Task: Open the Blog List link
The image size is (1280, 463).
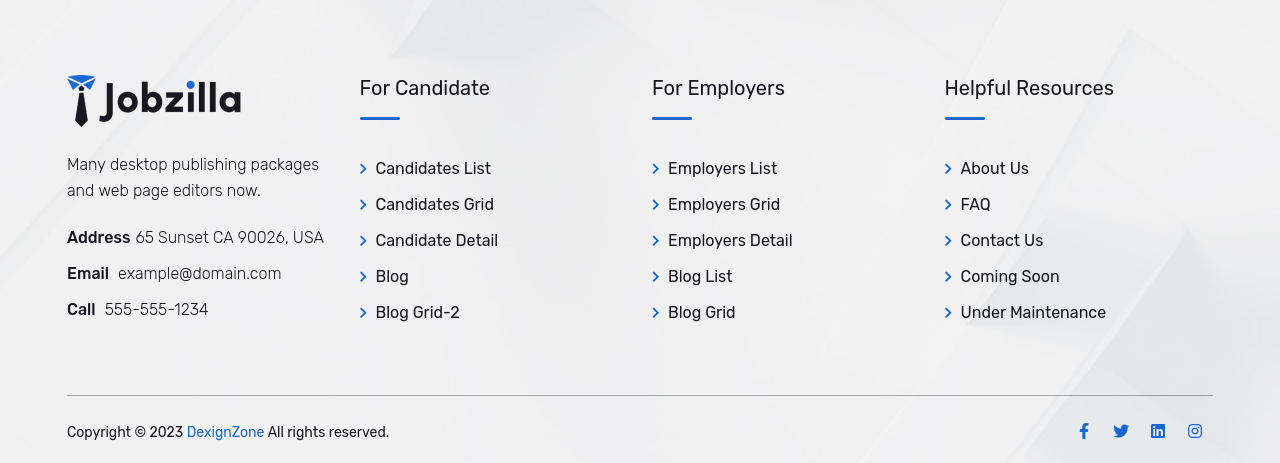Action: 700,277
